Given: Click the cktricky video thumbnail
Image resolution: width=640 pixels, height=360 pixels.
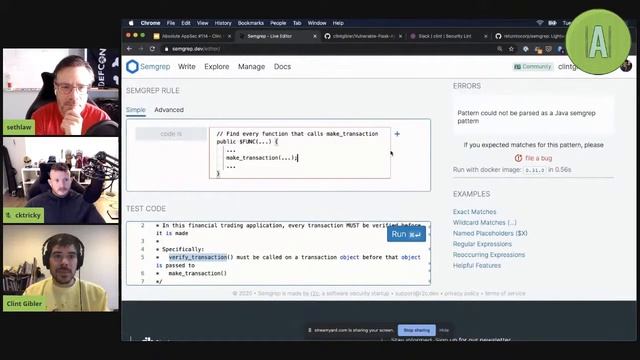Looking at the screenshot, I should pos(61,180).
